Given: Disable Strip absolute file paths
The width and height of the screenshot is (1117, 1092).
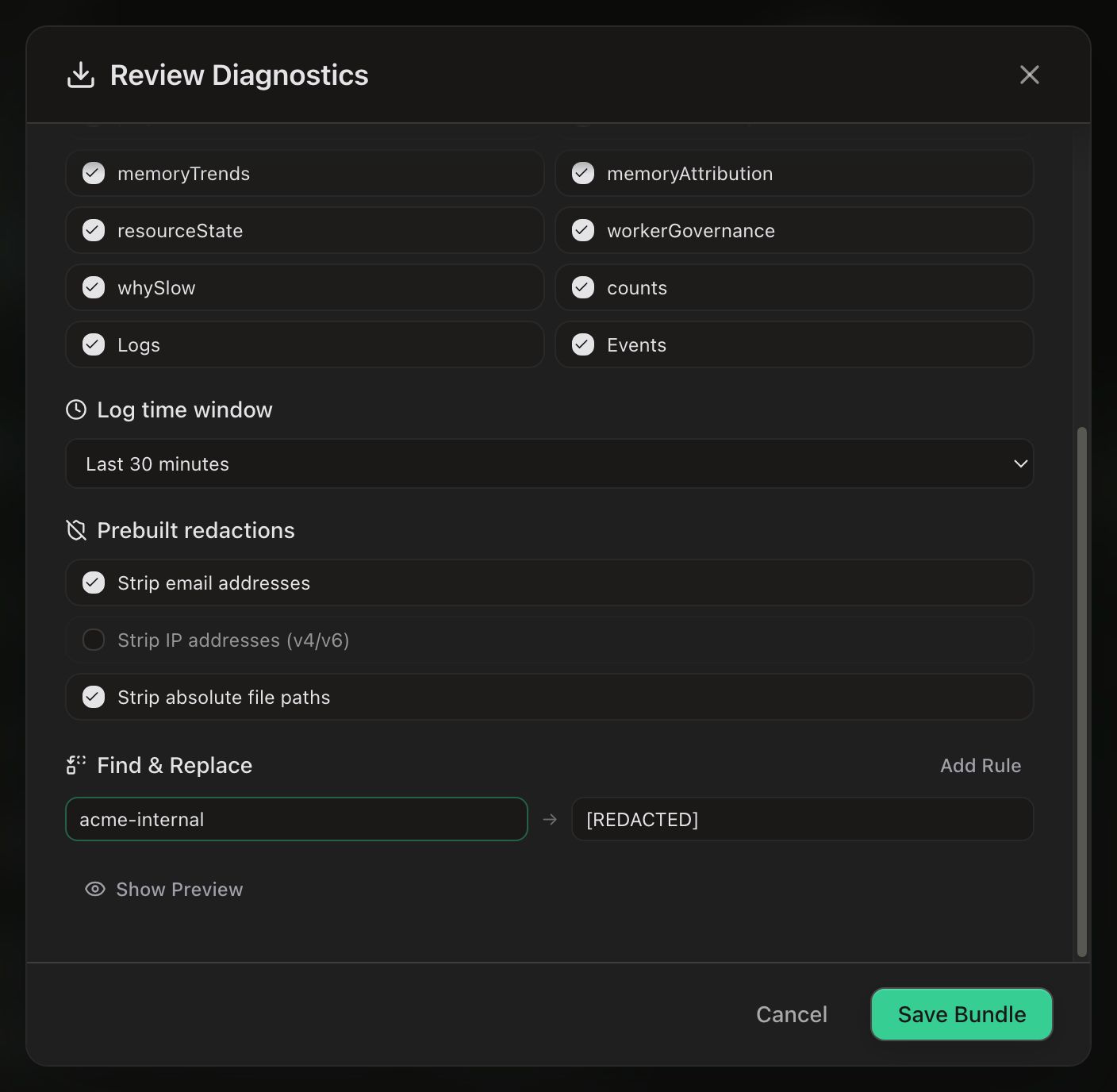Looking at the screenshot, I should (x=94, y=697).
